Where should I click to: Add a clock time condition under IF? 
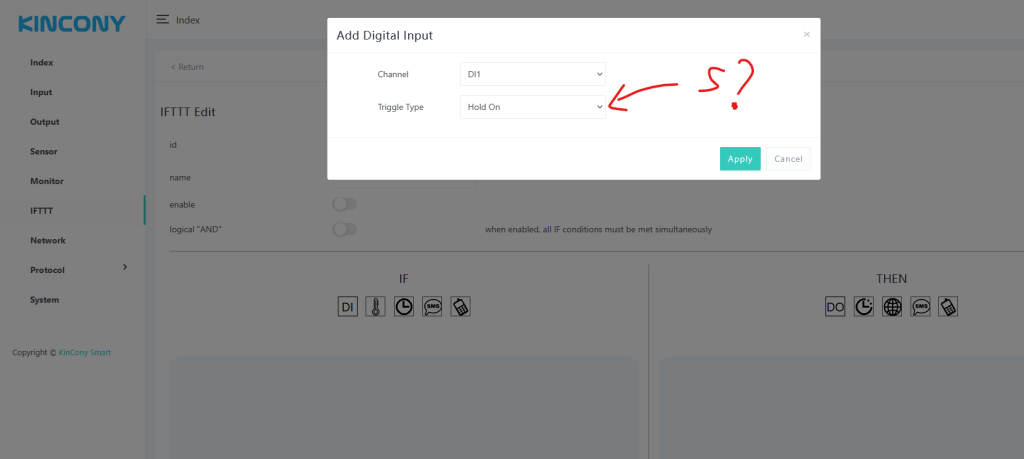point(404,307)
